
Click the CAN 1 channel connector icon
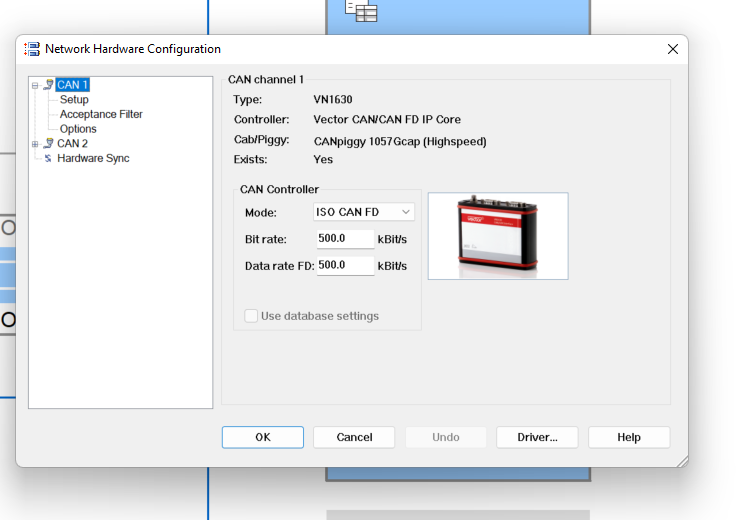click(x=48, y=85)
